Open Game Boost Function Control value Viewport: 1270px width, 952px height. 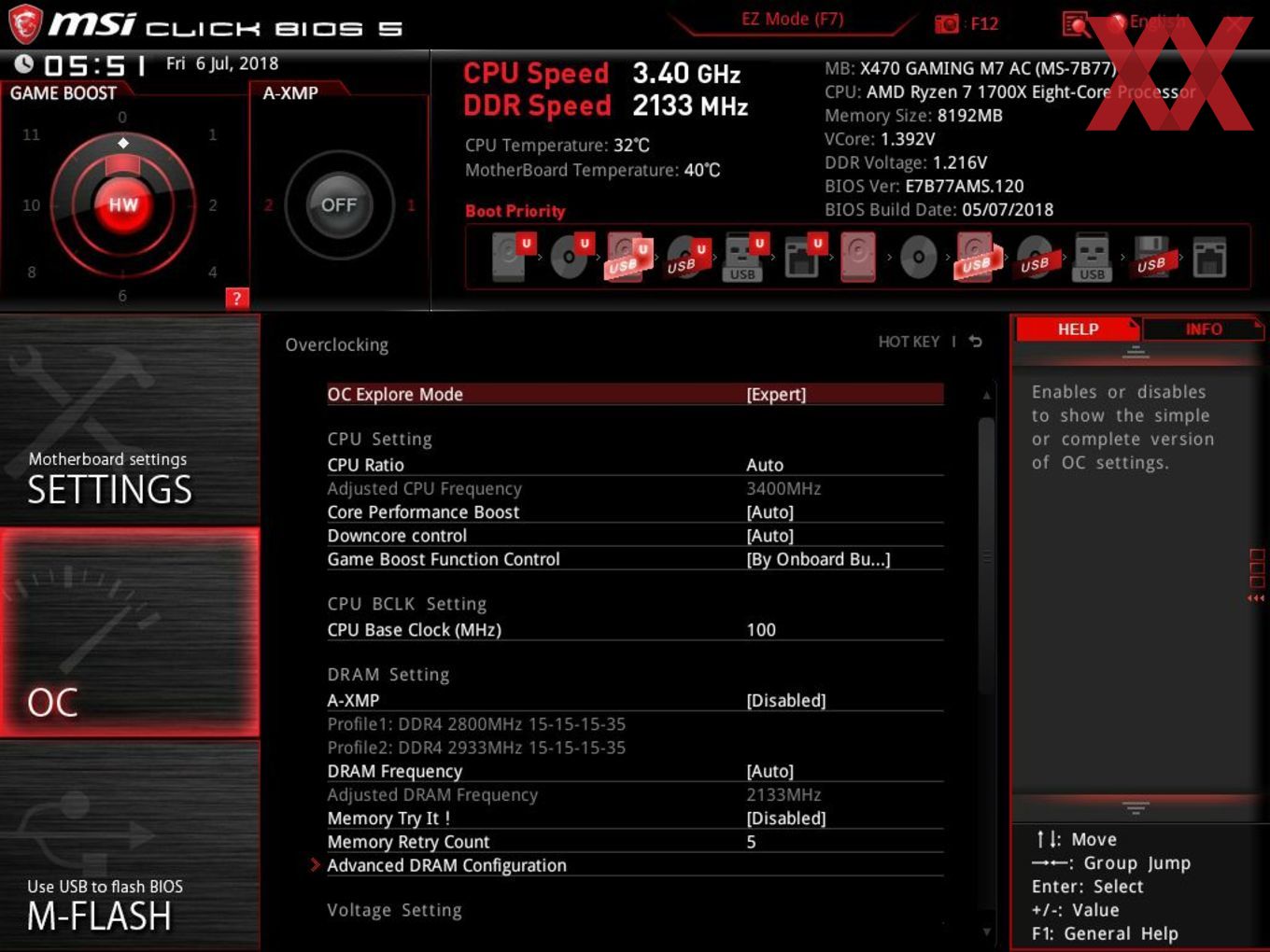tap(818, 559)
